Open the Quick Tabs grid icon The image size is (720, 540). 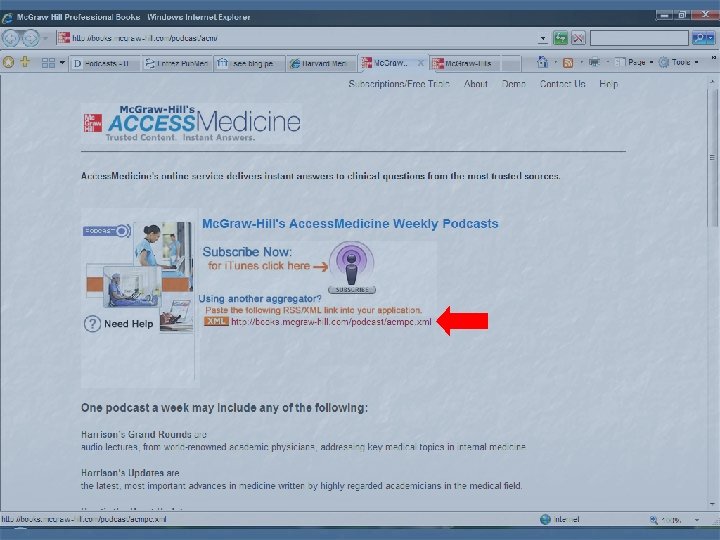pos(48,63)
